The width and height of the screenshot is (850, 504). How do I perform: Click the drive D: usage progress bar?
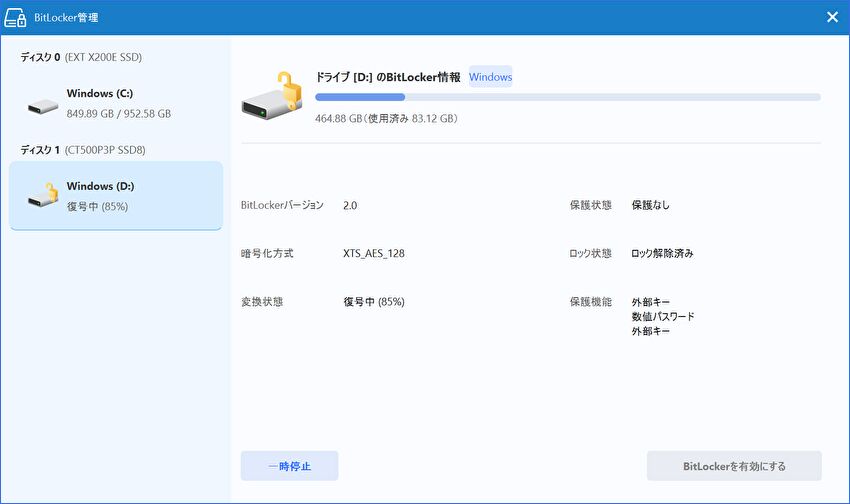tap(568, 97)
